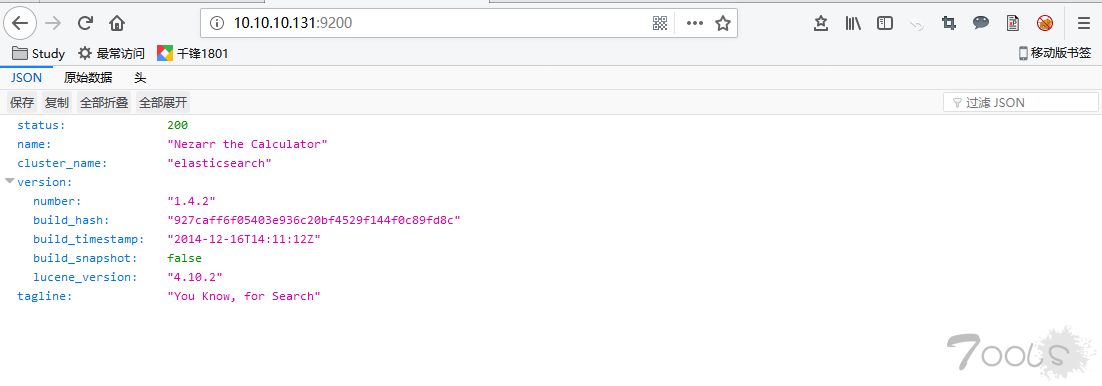
Task: Open the chat bubble extension icon
Action: click(x=980, y=23)
